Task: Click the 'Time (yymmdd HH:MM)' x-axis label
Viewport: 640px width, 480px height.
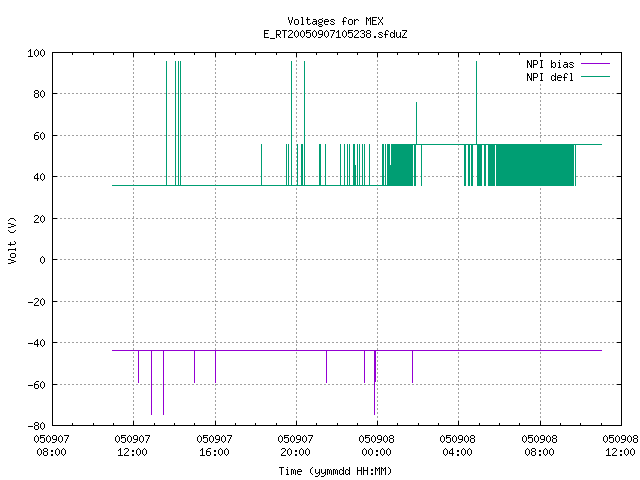Action: [335, 471]
